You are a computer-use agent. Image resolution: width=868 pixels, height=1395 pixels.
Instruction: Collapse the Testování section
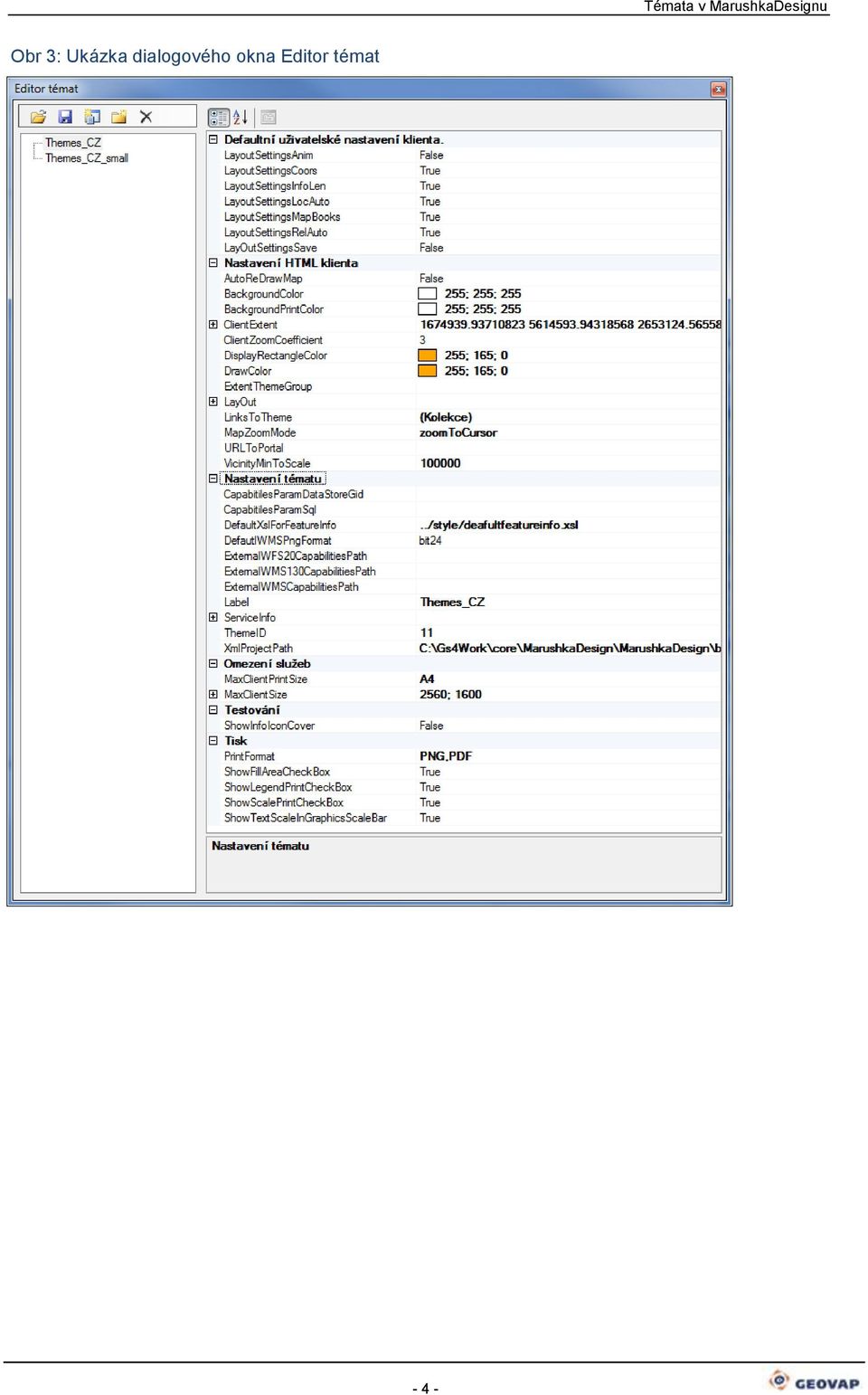click(x=213, y=710)
